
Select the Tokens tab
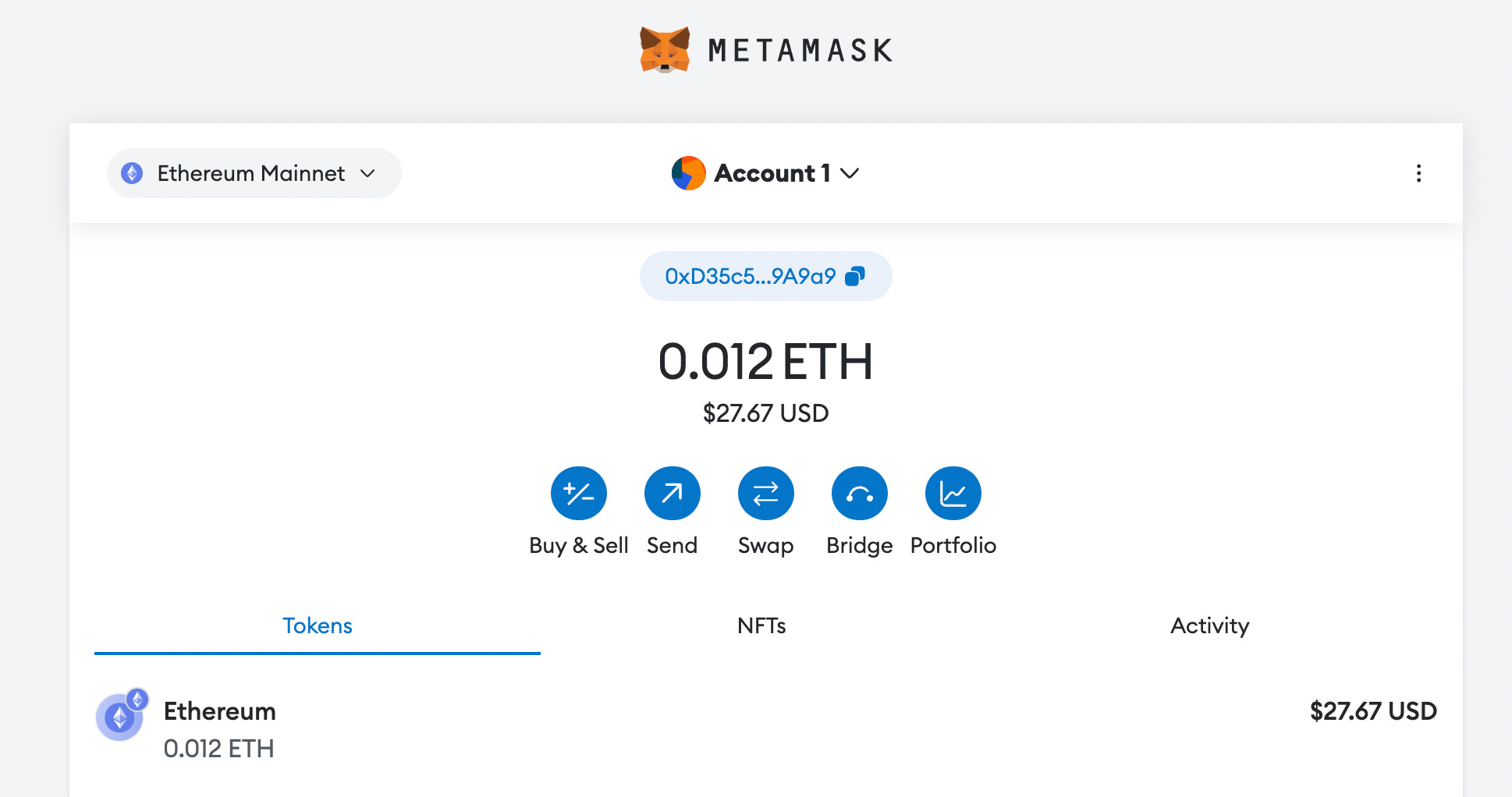tap(317, 625)
